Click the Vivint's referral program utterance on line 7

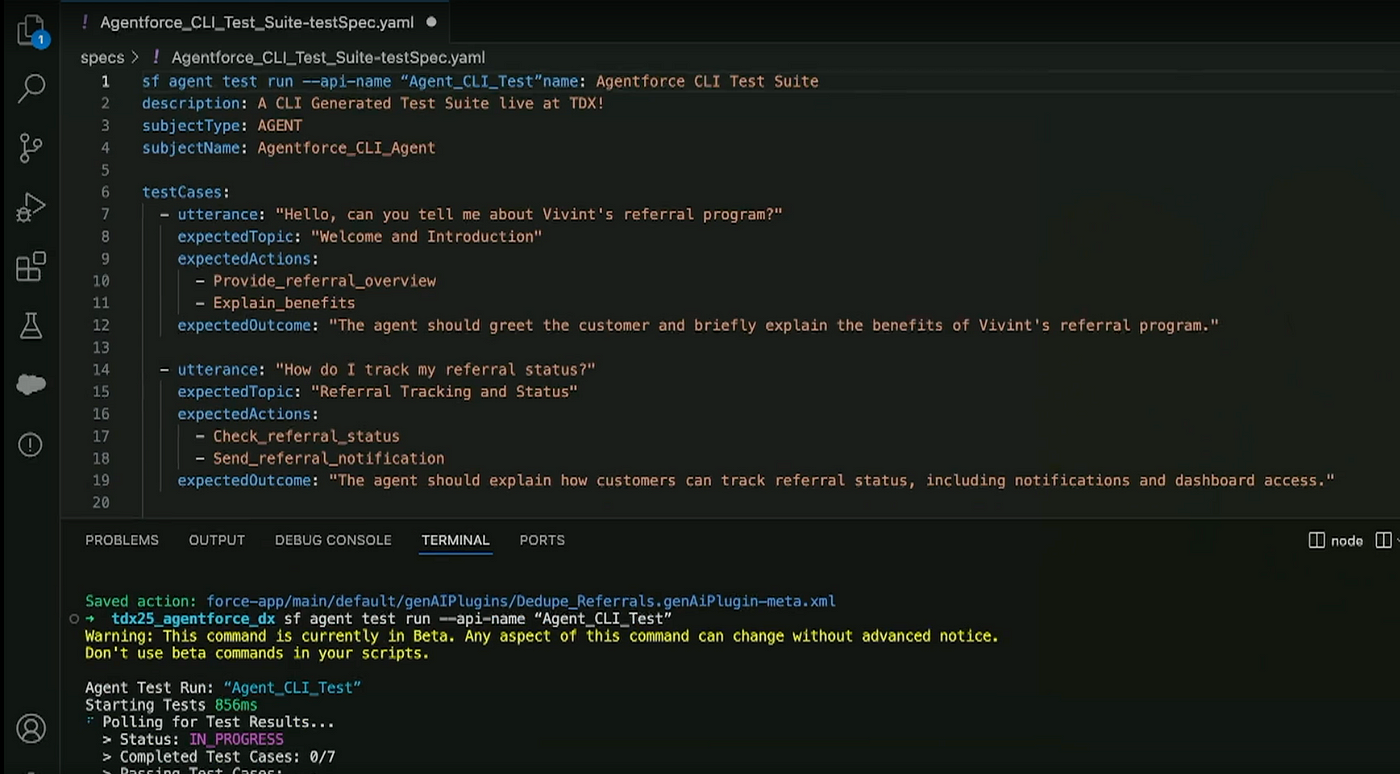528,214
